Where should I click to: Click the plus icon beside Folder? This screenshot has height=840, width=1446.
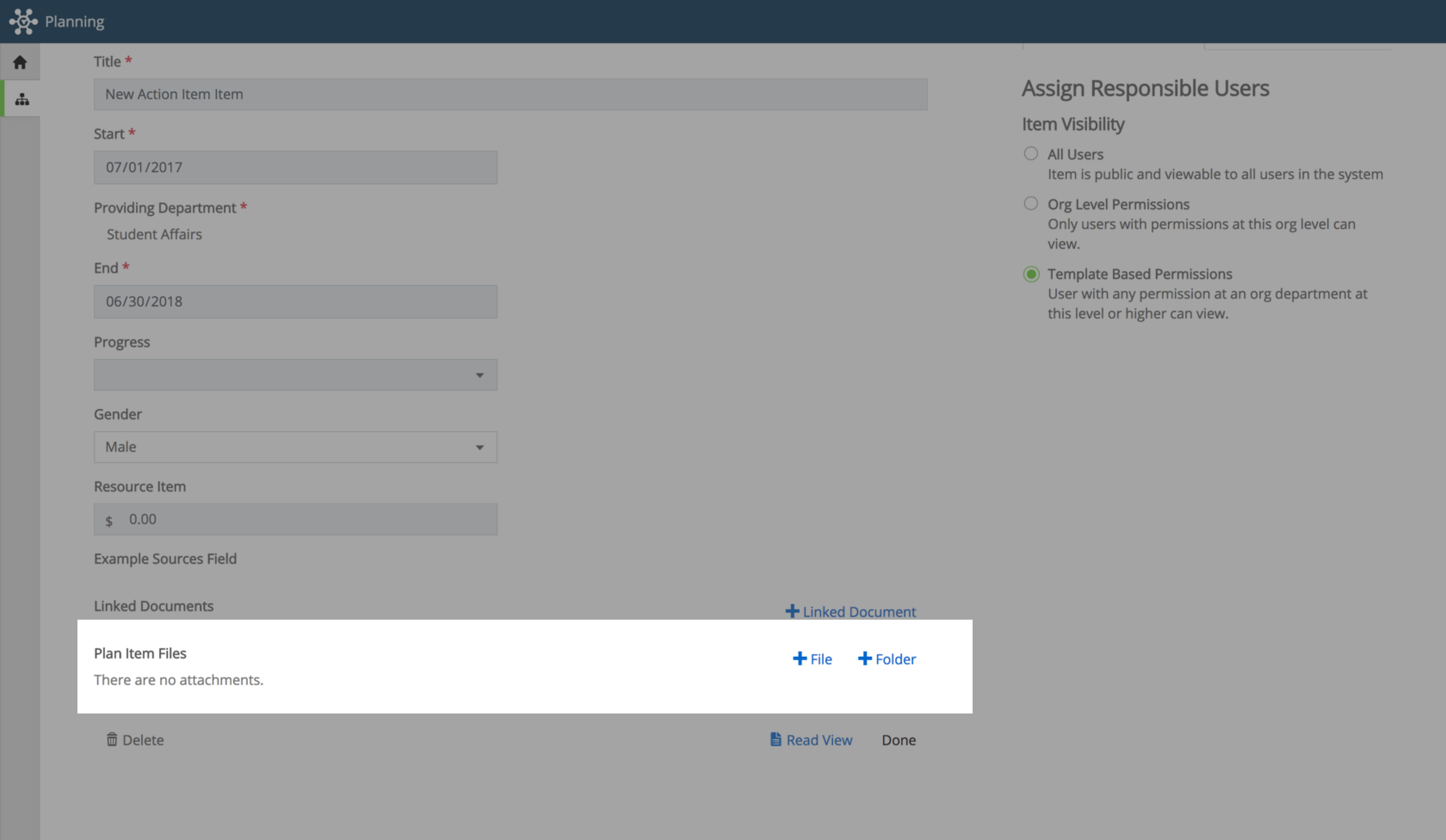click(x=864, y=658)
